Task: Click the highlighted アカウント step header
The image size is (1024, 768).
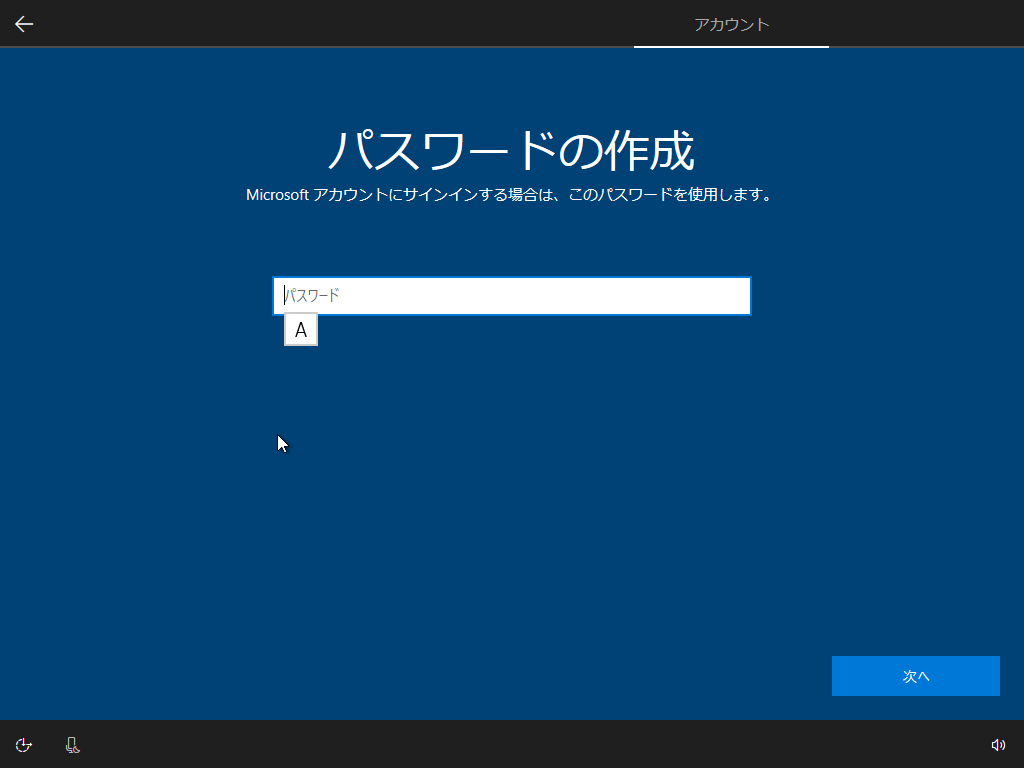Action: pyautogui.click(x=731, y=24)
